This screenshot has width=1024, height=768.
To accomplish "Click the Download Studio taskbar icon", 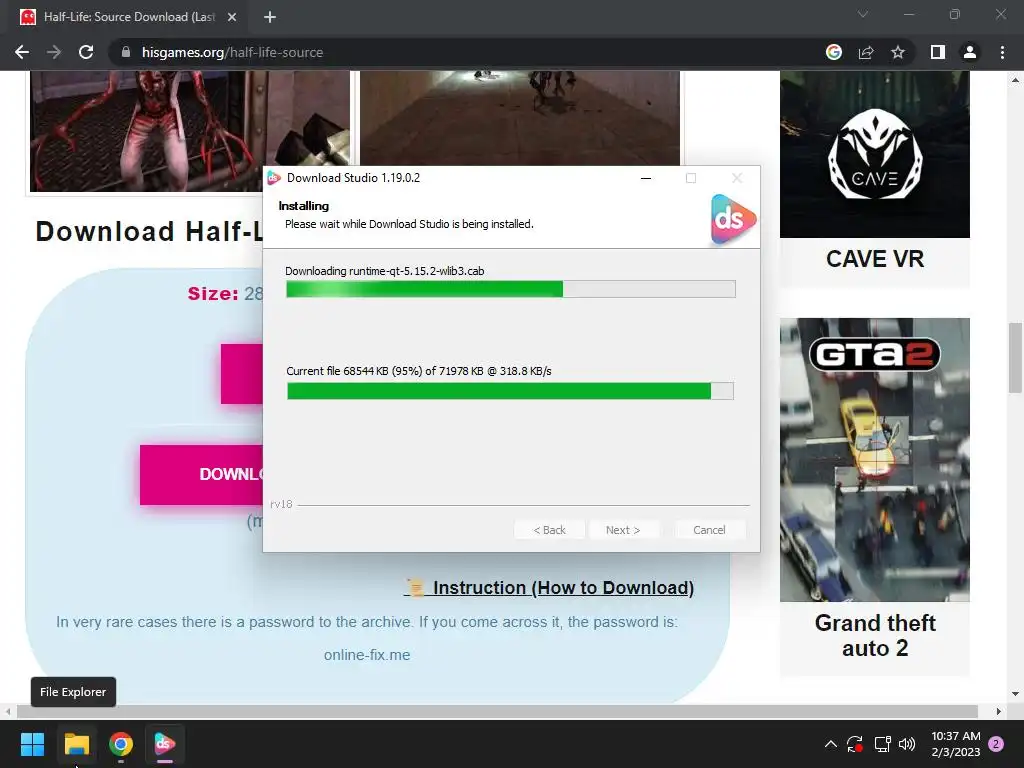I will (x=165, y=744).
